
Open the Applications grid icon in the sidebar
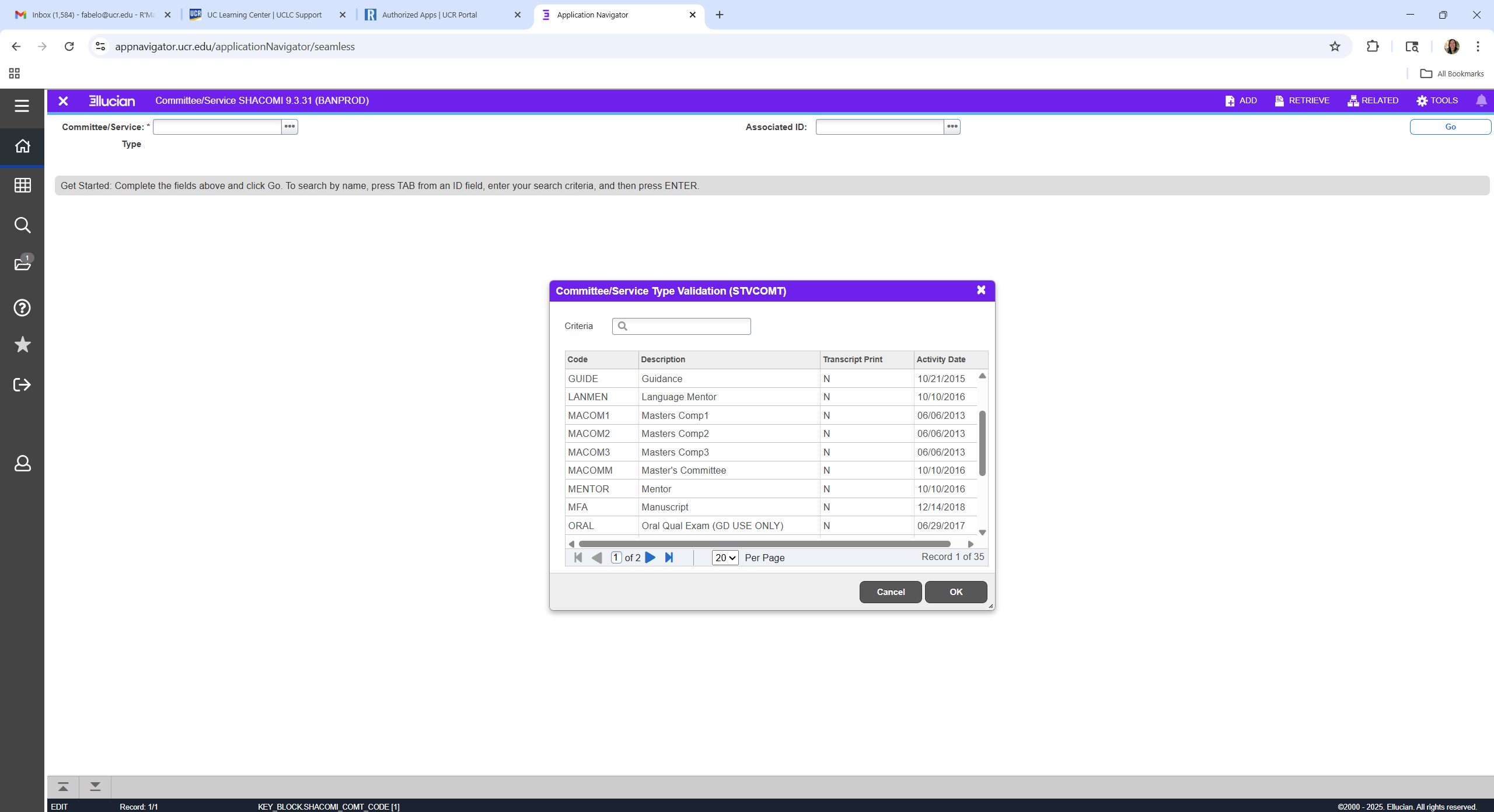point(22,185)
